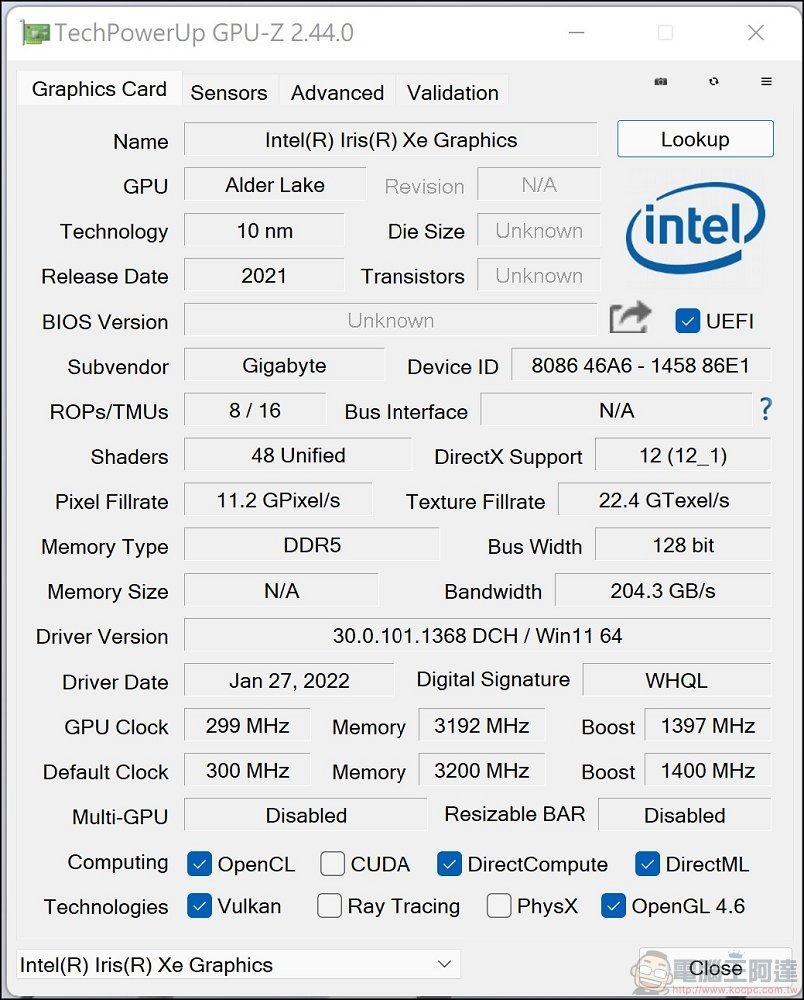
Task: Click the Subvendor field showing Gigabyte
Action: coord(284,365)
